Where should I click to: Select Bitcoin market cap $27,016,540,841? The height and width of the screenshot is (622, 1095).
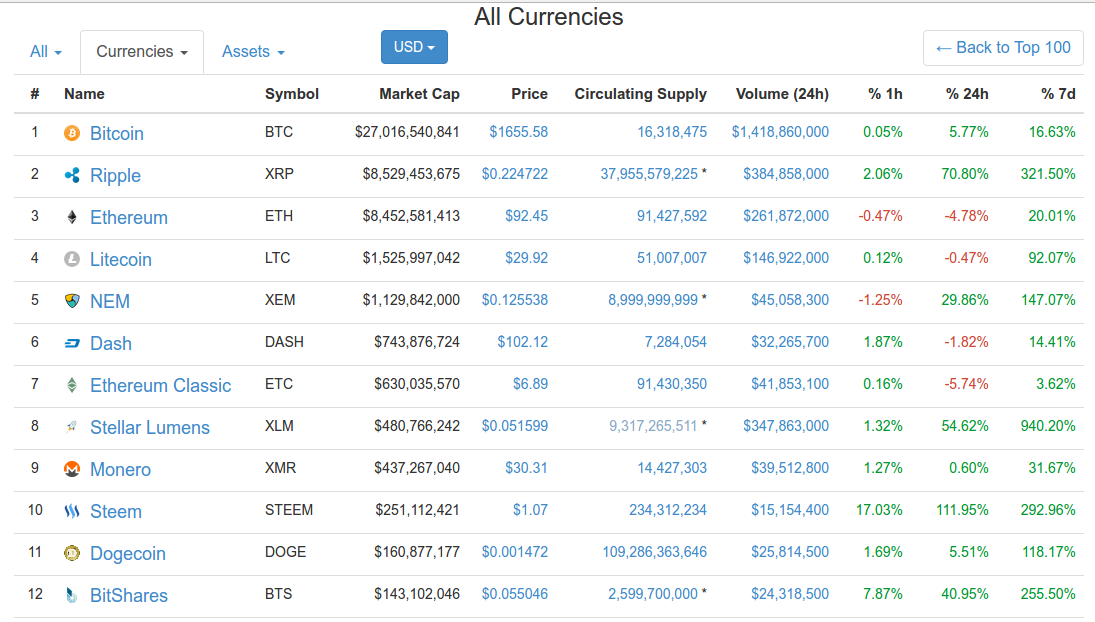tap(407, 132)
